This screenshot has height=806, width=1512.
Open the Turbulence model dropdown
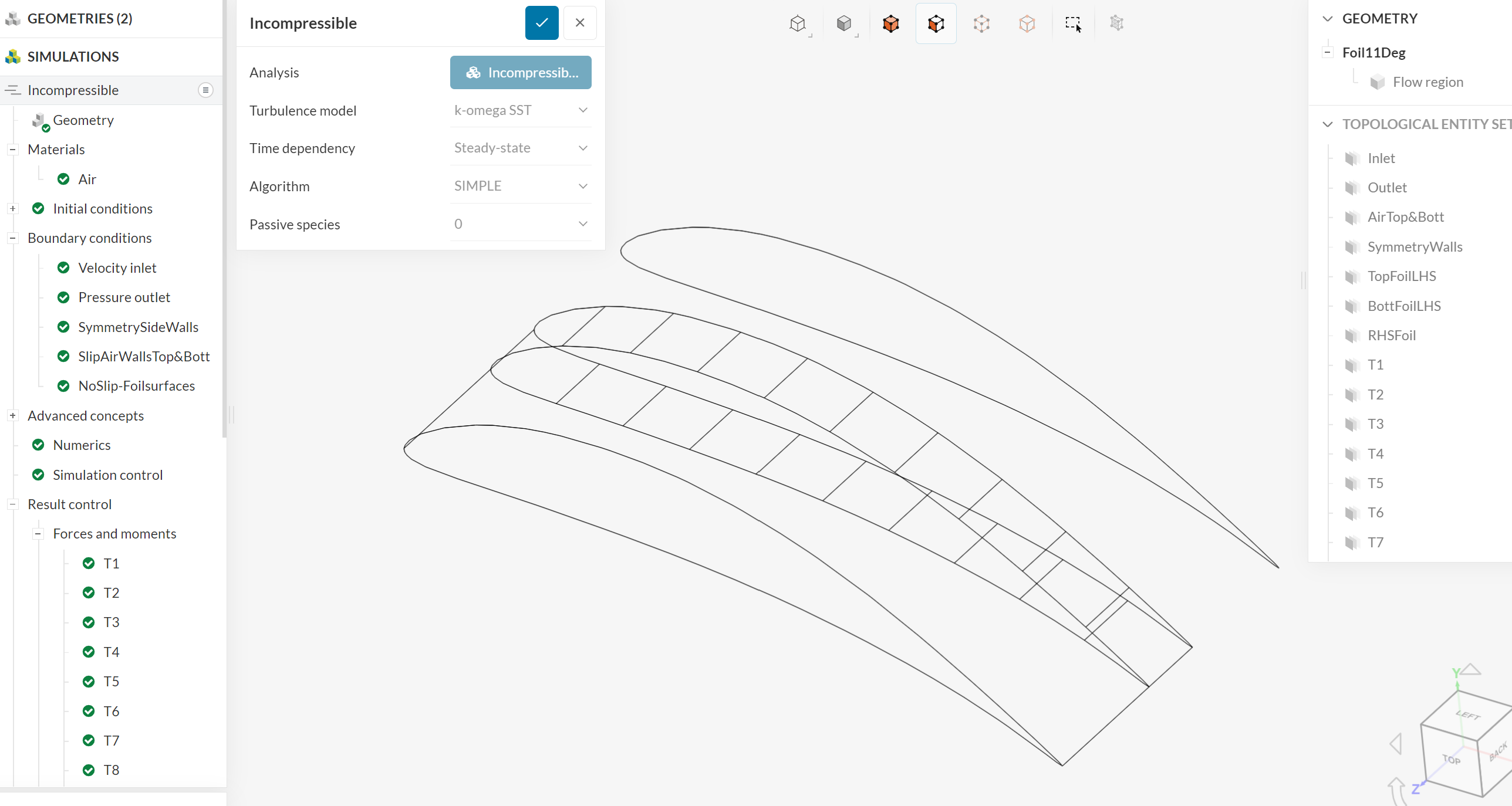coord(520,110)
